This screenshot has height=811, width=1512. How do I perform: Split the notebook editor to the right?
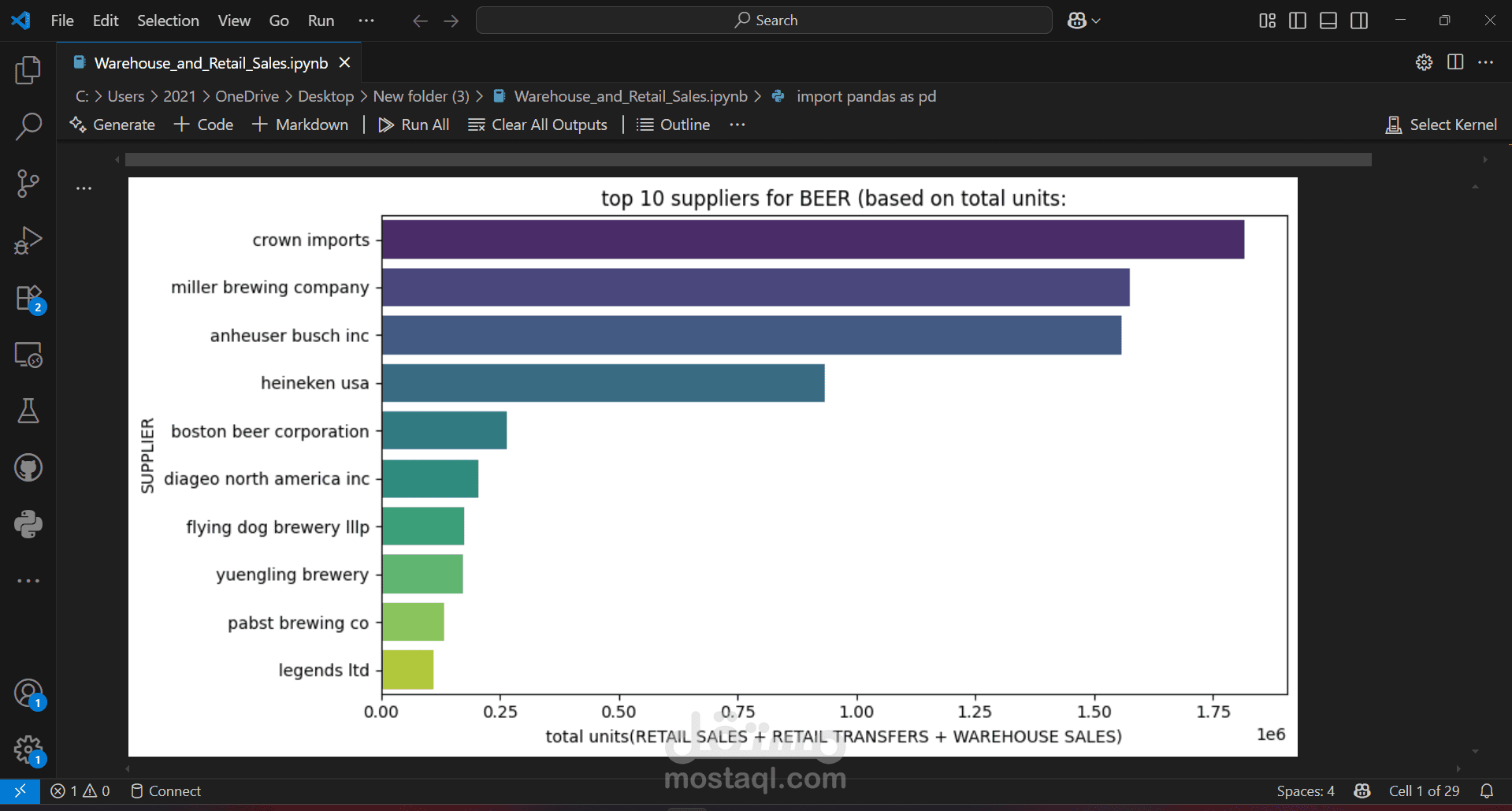tap(1455, 62)
